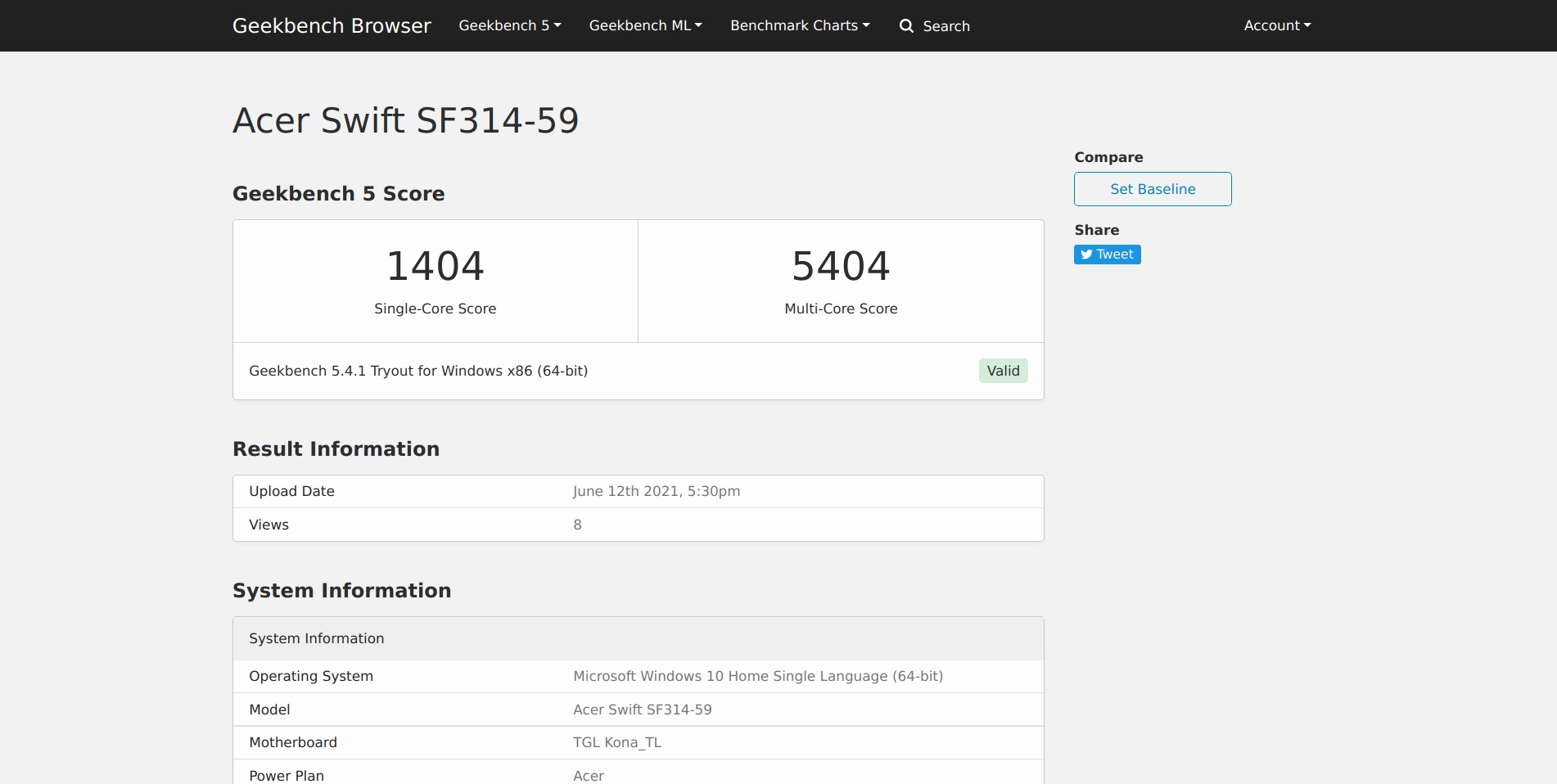Click the 5404 multi-core score value
This screenshot has width=1557, height=784.
click(841, 266)
